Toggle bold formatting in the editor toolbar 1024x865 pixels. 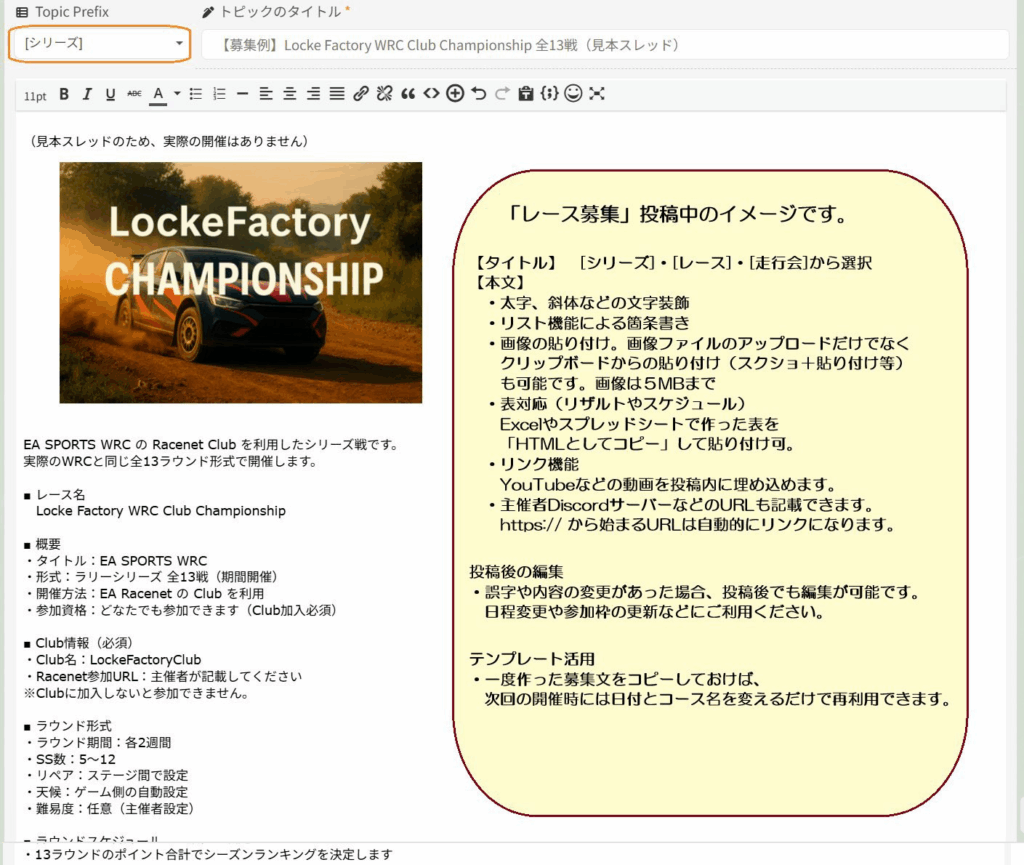pos(64,94)
